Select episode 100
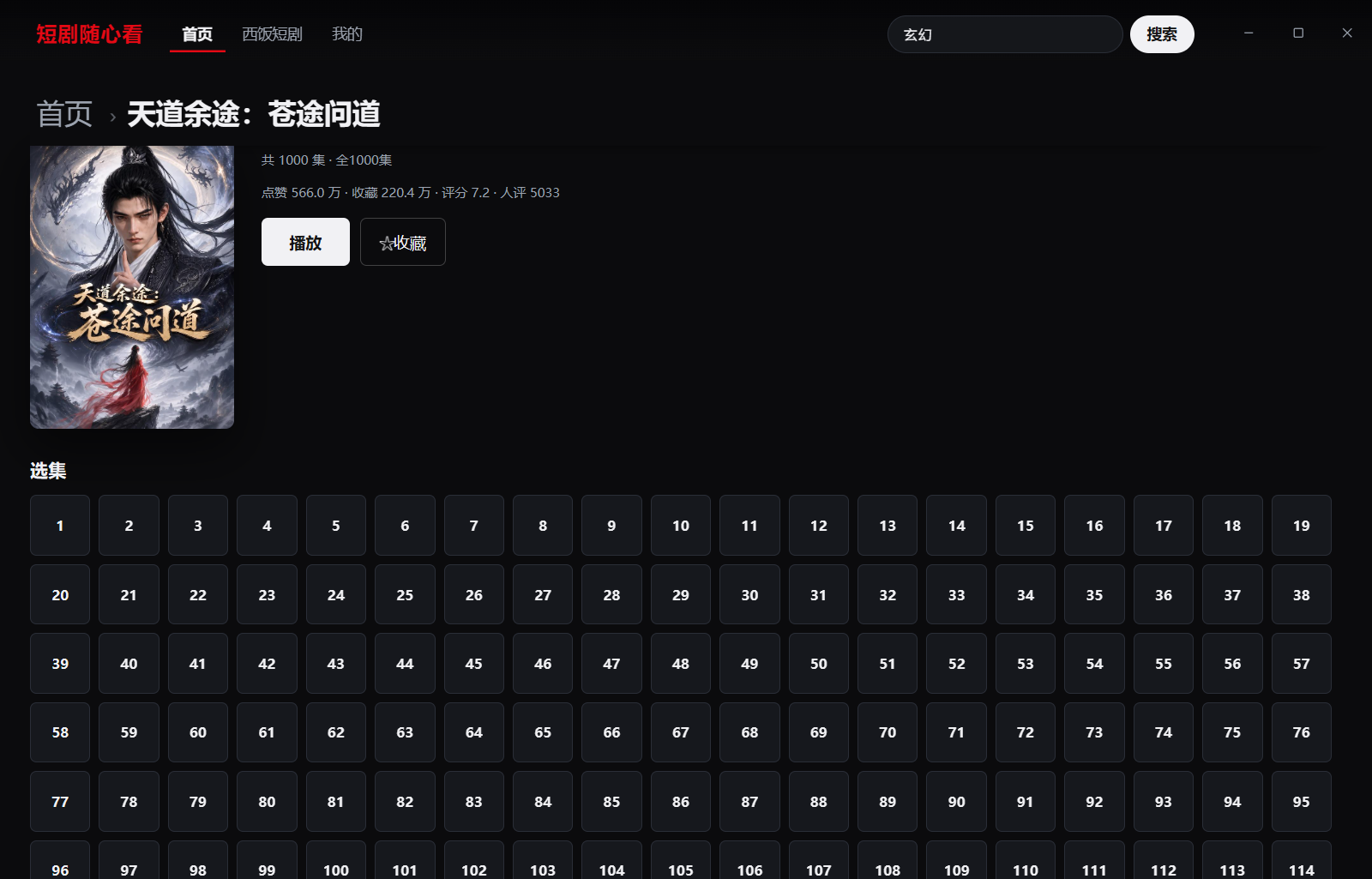This screenshot has height=879, width=1372. coord(336,861)
